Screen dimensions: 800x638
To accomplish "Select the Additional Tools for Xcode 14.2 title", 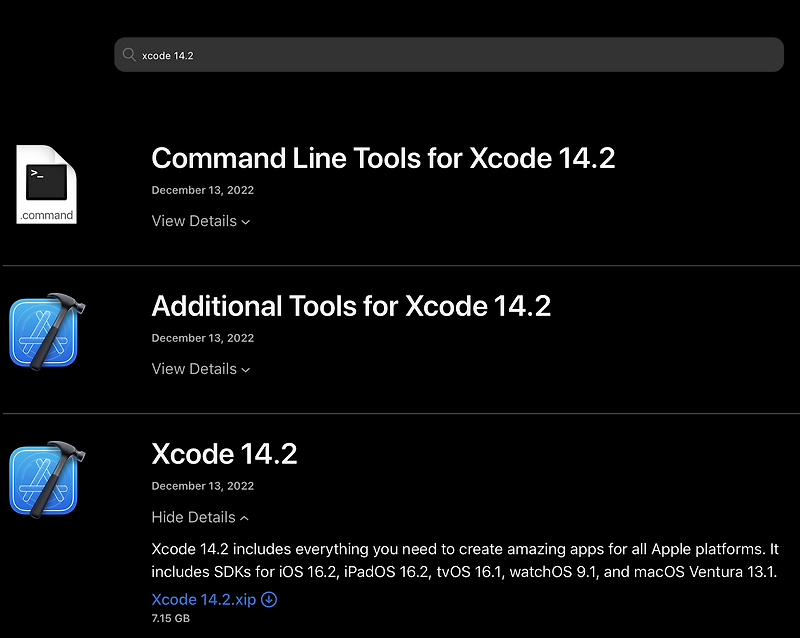I will click(351, 306).
